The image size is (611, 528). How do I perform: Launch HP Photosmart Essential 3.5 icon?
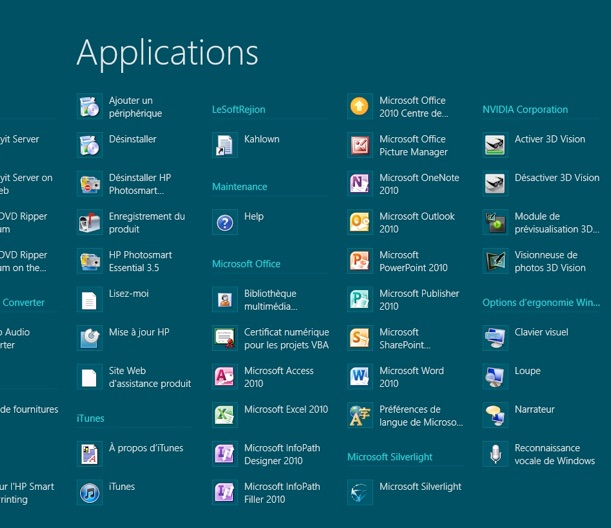[90, 261]
